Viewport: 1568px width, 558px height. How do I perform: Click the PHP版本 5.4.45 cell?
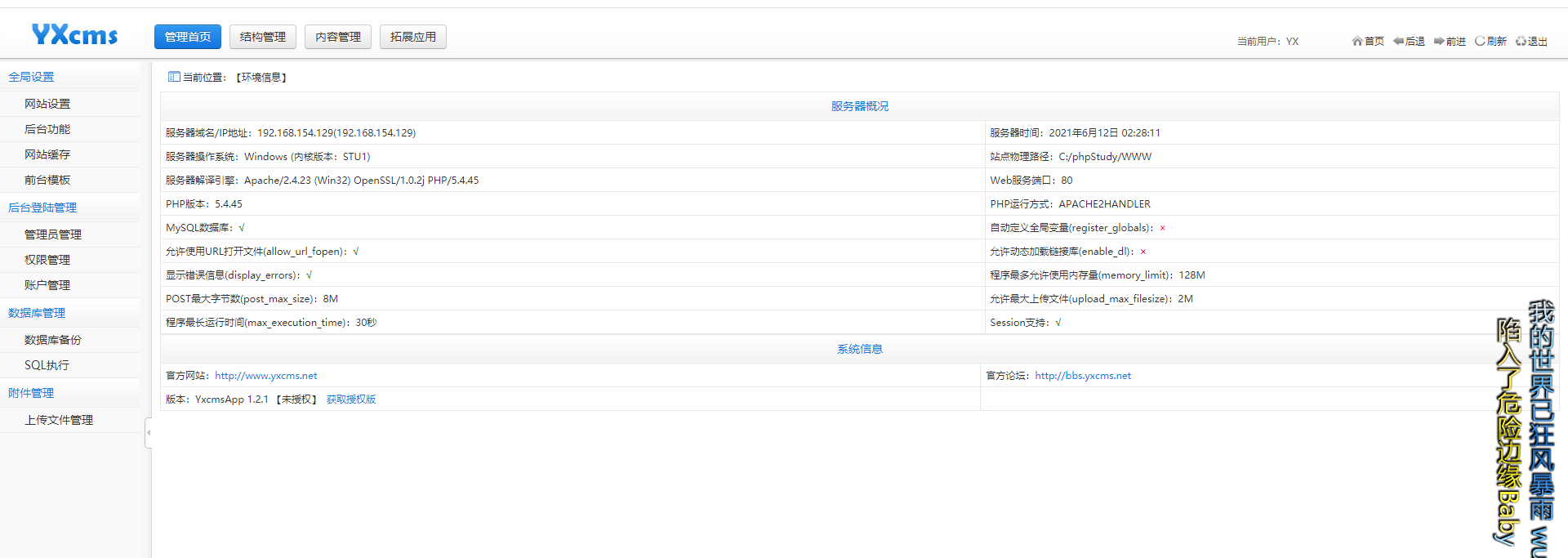tap(572, 203)
